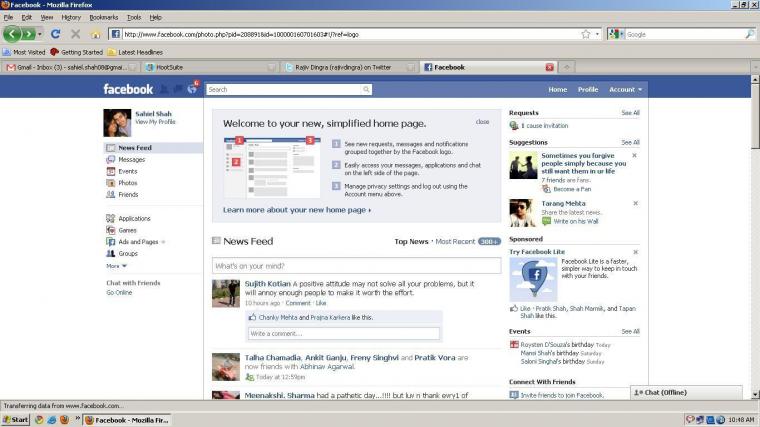Open a new tab button

[567, 67]
